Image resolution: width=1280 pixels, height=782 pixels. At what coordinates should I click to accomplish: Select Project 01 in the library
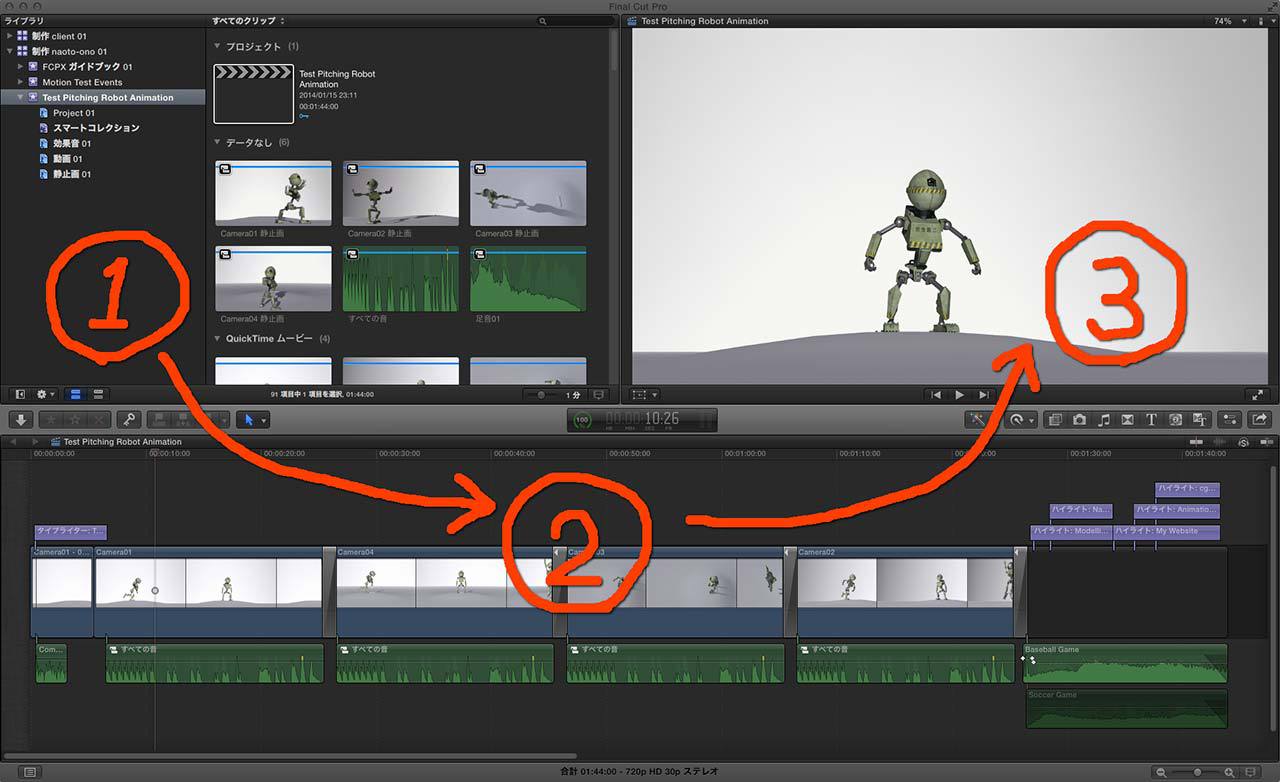click(x=74, y=113)
